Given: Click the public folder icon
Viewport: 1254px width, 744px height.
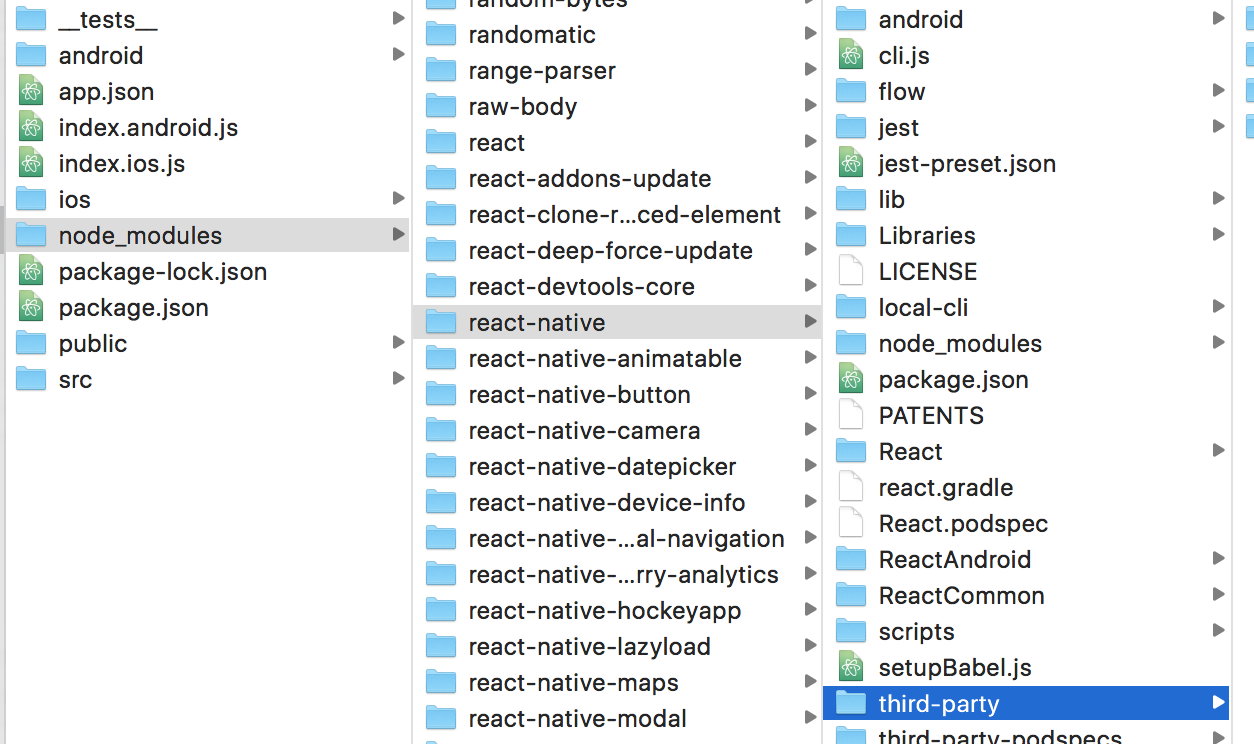Looking at the screenshot, I should 31,344.
